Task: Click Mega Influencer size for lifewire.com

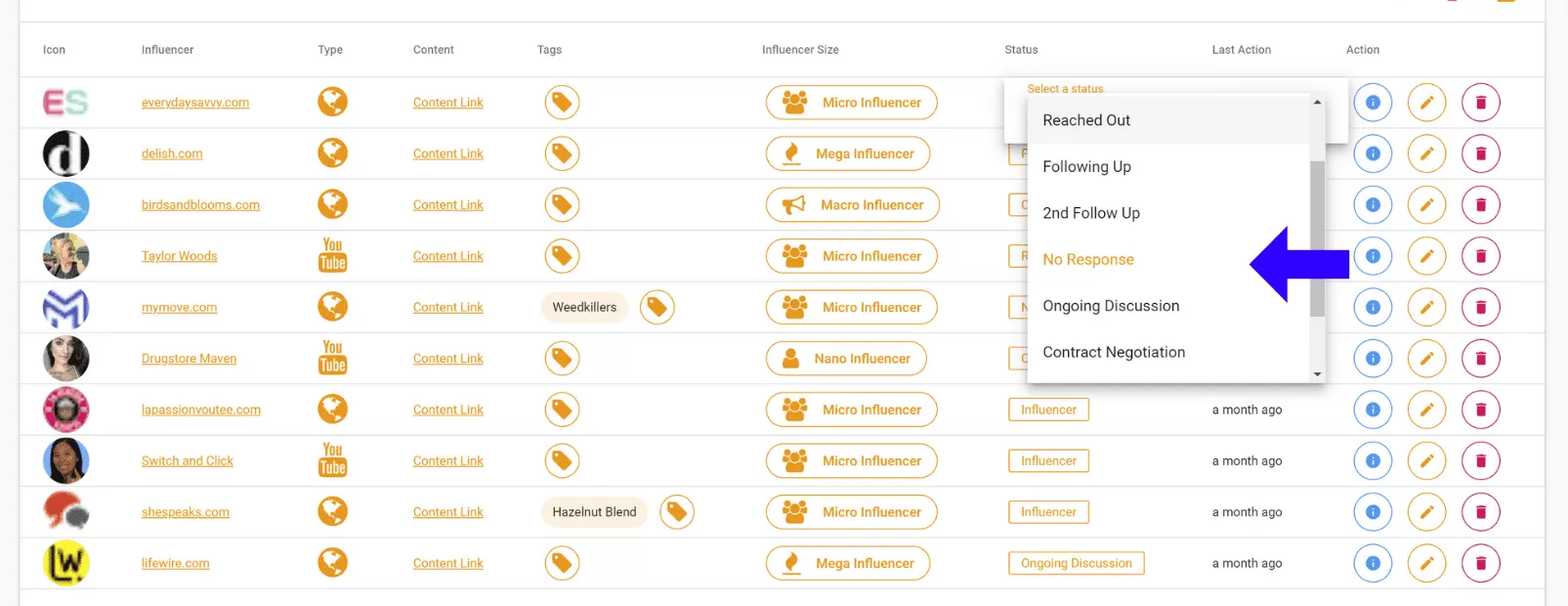Action: coord(848,563)
